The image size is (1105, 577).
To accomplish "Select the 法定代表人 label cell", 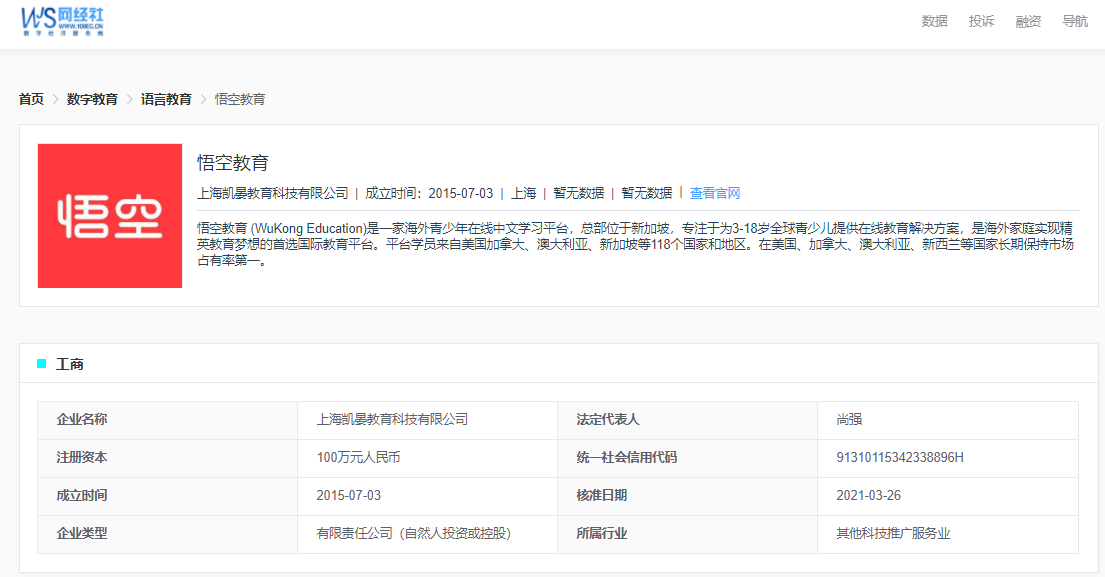I will coord(688,420).
